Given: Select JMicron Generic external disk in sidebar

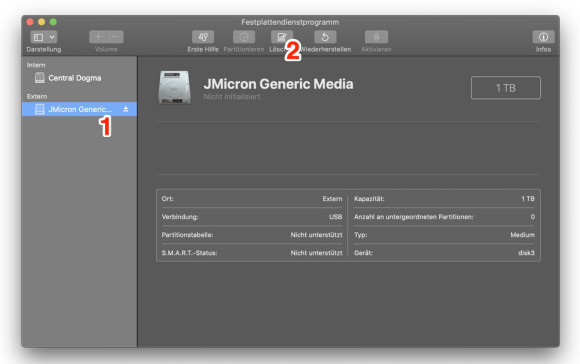Looking at the screenshot, I should click(x=79, y=109).
